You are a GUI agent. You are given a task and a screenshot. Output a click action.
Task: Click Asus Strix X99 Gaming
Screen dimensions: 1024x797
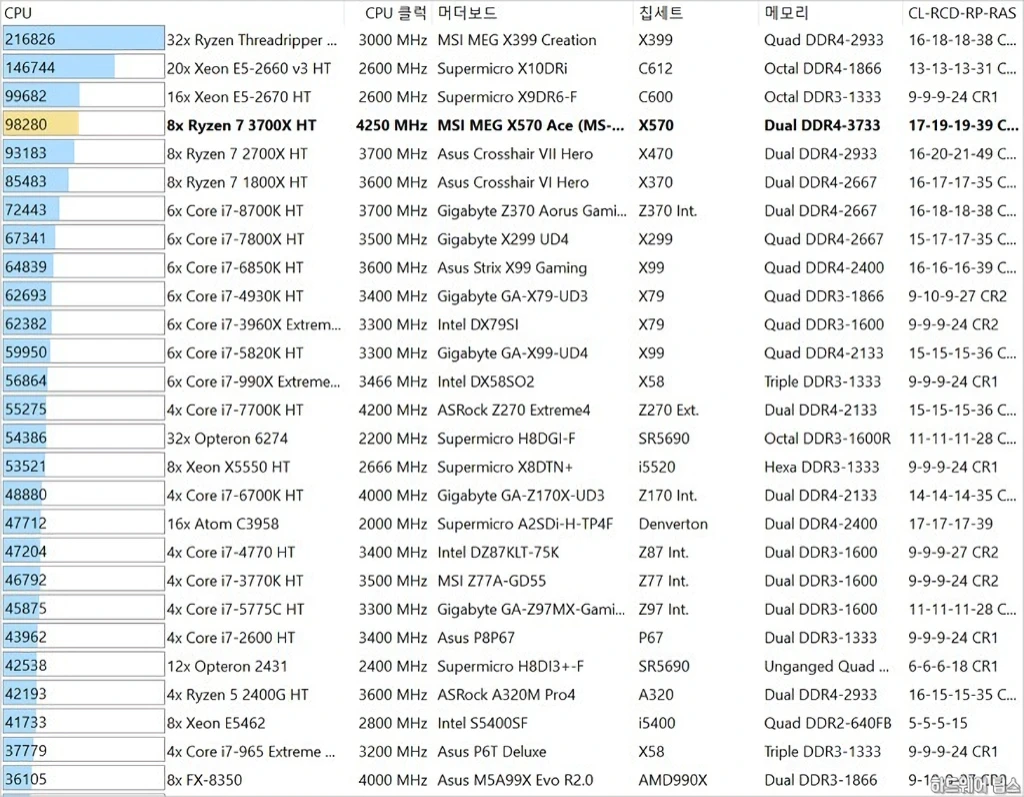click(512, 268)
